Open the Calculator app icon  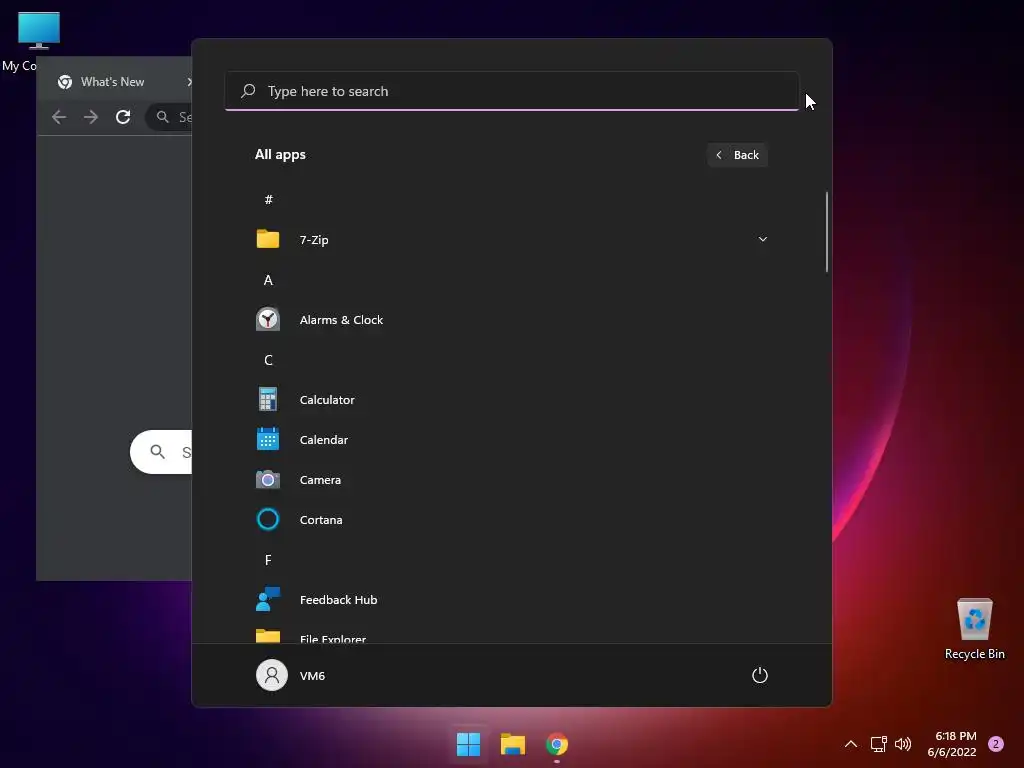268,399
